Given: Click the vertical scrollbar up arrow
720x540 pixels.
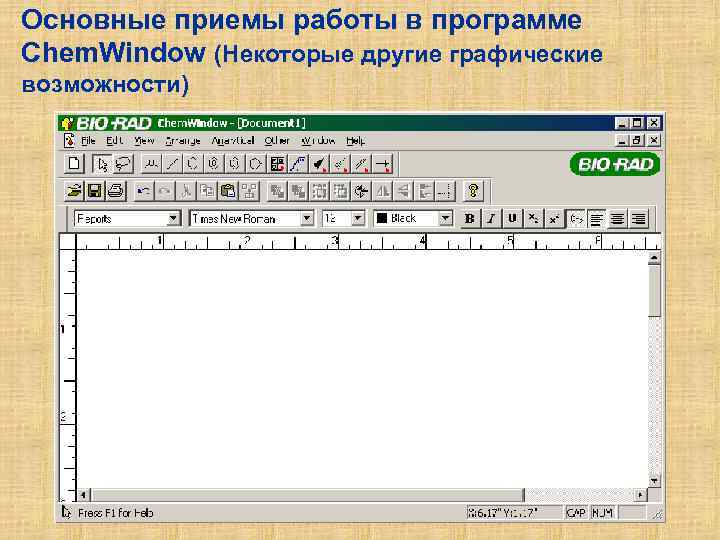Looking at the screenshot, I should [654, 258].
